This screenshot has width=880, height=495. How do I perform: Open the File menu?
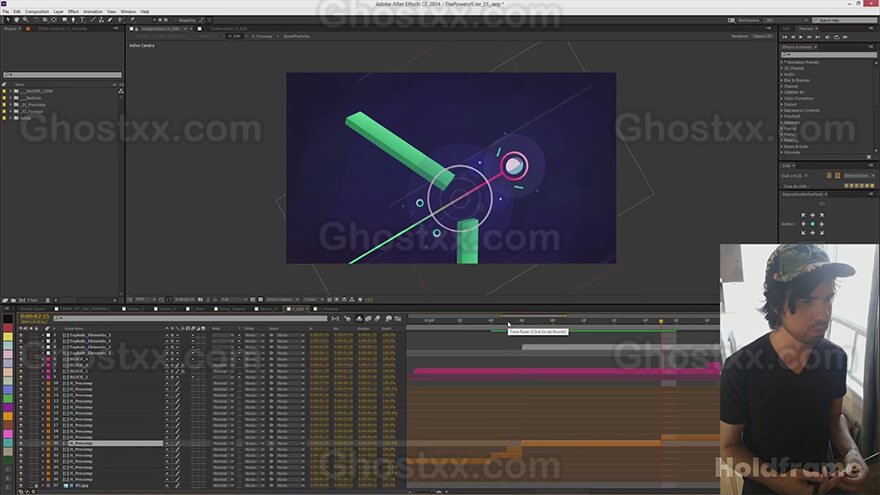6,11
